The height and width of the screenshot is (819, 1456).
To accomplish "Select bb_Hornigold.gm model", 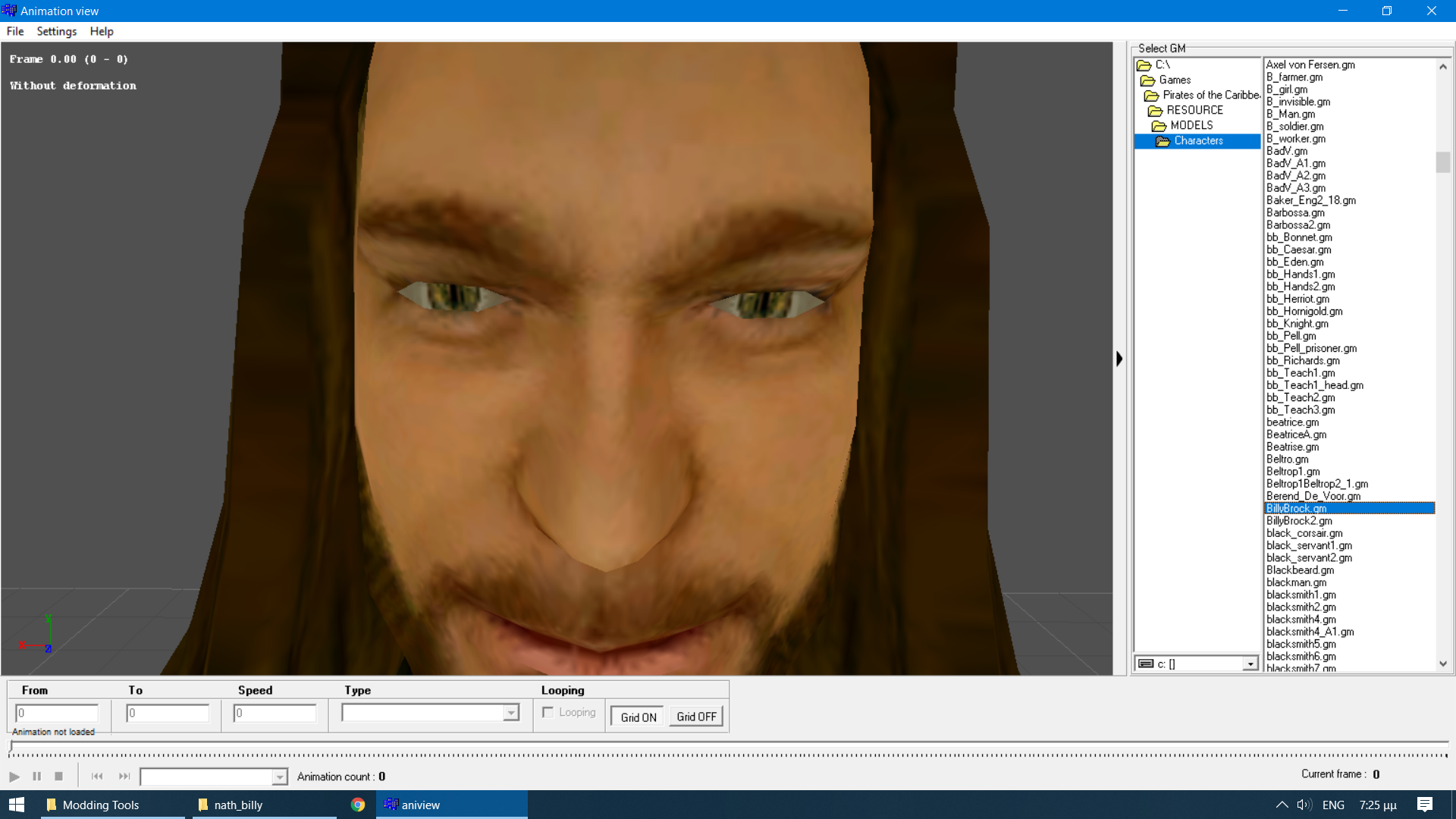I will (1304, 312).
